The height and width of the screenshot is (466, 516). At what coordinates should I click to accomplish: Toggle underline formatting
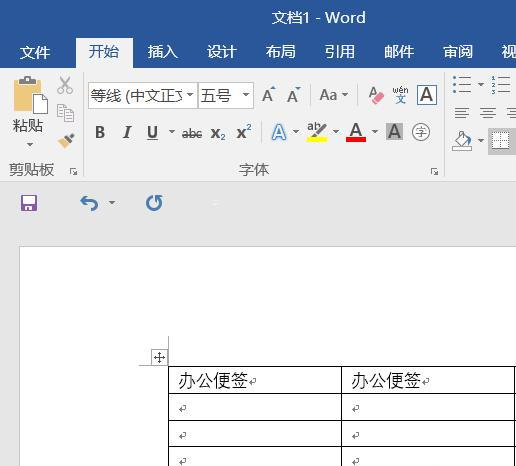pyautogui.click(x=153, y=132)
